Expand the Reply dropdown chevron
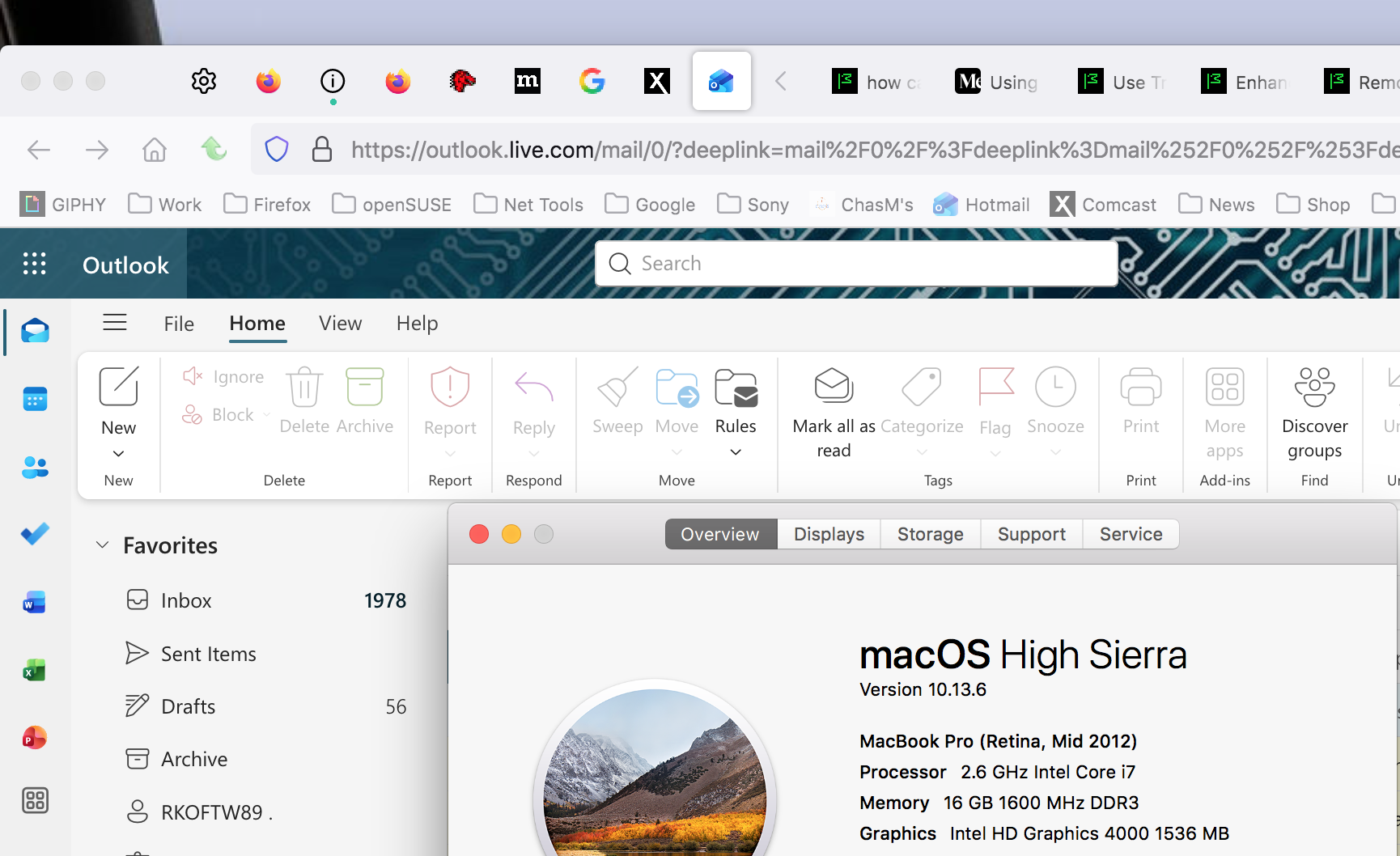1400x856 pixels. tap(534, 453)
